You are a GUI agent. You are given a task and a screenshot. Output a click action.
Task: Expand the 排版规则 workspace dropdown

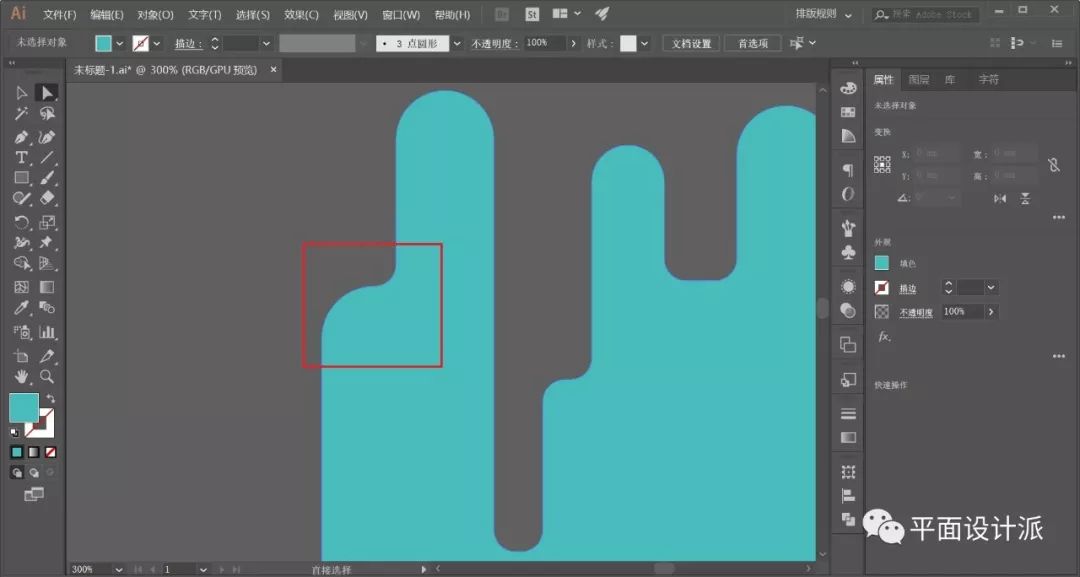click(x=848, y=15)
